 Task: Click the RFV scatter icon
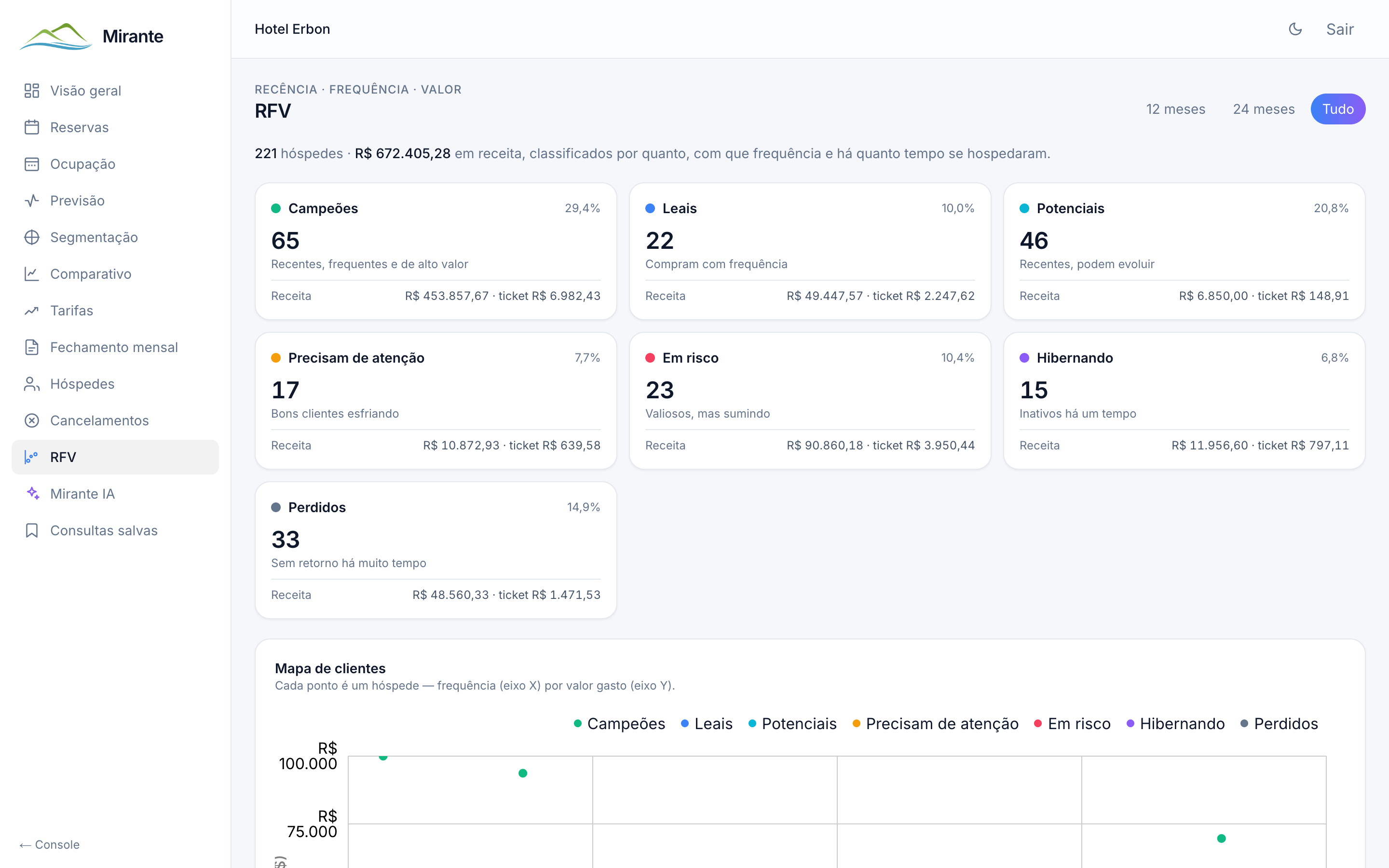[31, 458]
